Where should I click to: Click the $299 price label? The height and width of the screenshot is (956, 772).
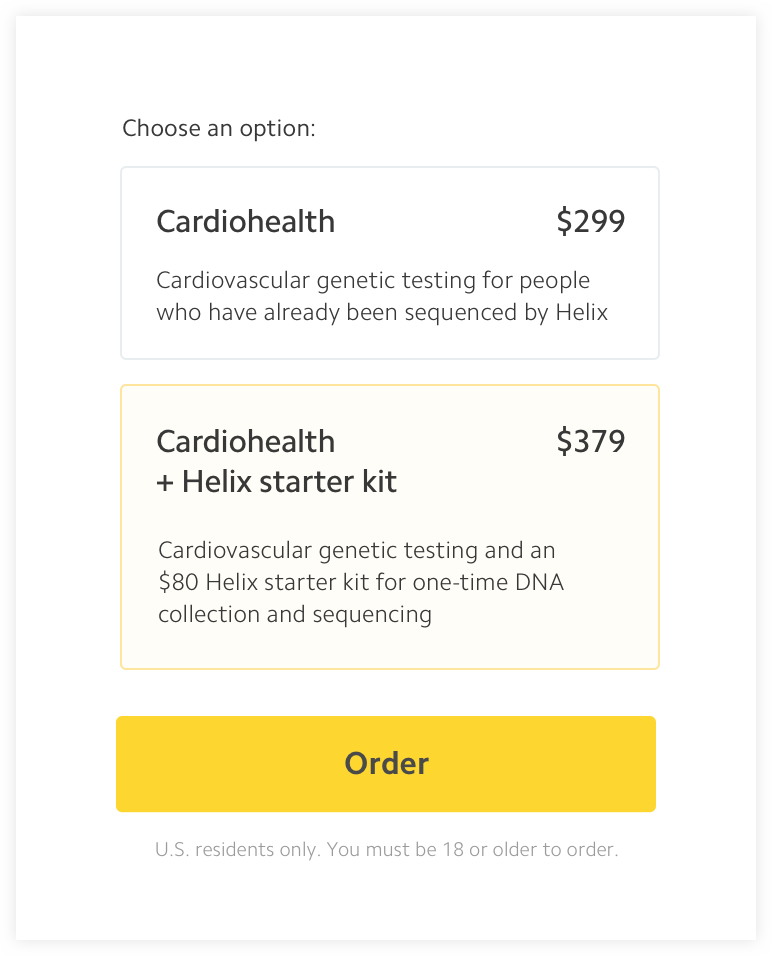pos(590,221)
